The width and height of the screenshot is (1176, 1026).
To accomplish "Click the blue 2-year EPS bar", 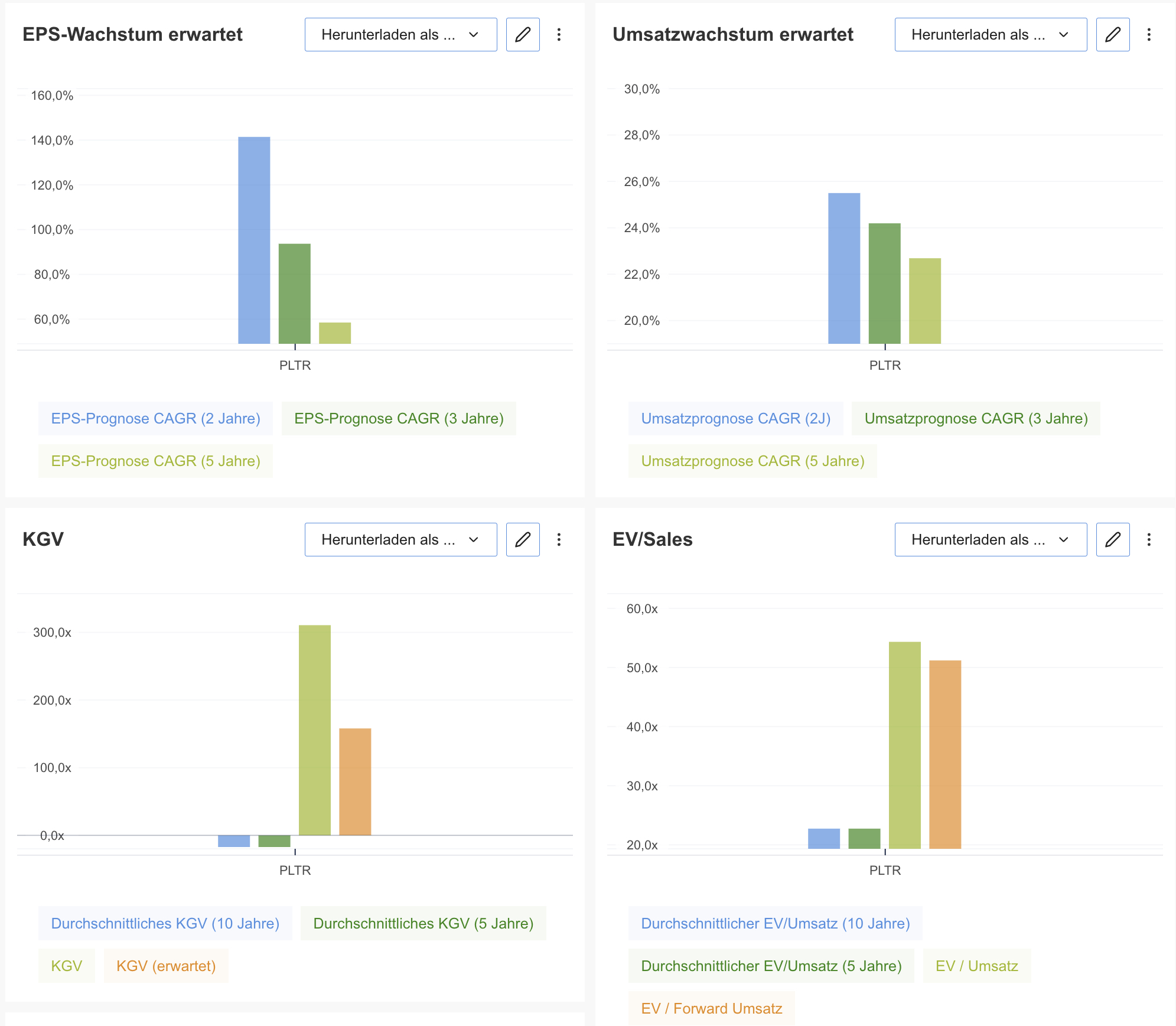I will (254, 240).
